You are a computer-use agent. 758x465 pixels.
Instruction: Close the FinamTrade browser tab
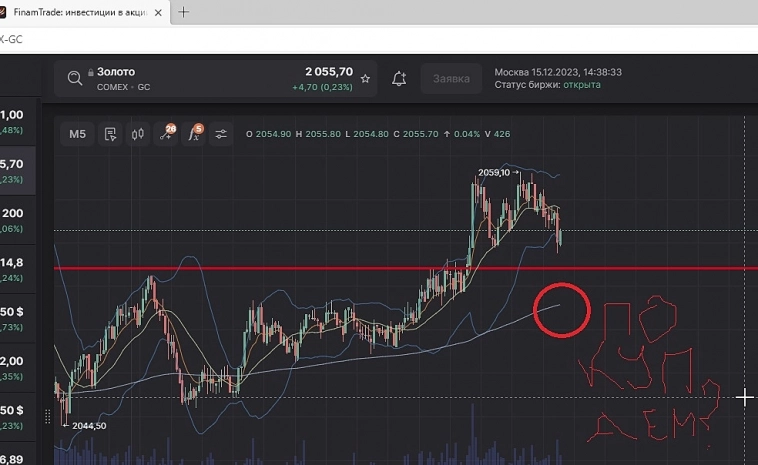click(158, 13)
